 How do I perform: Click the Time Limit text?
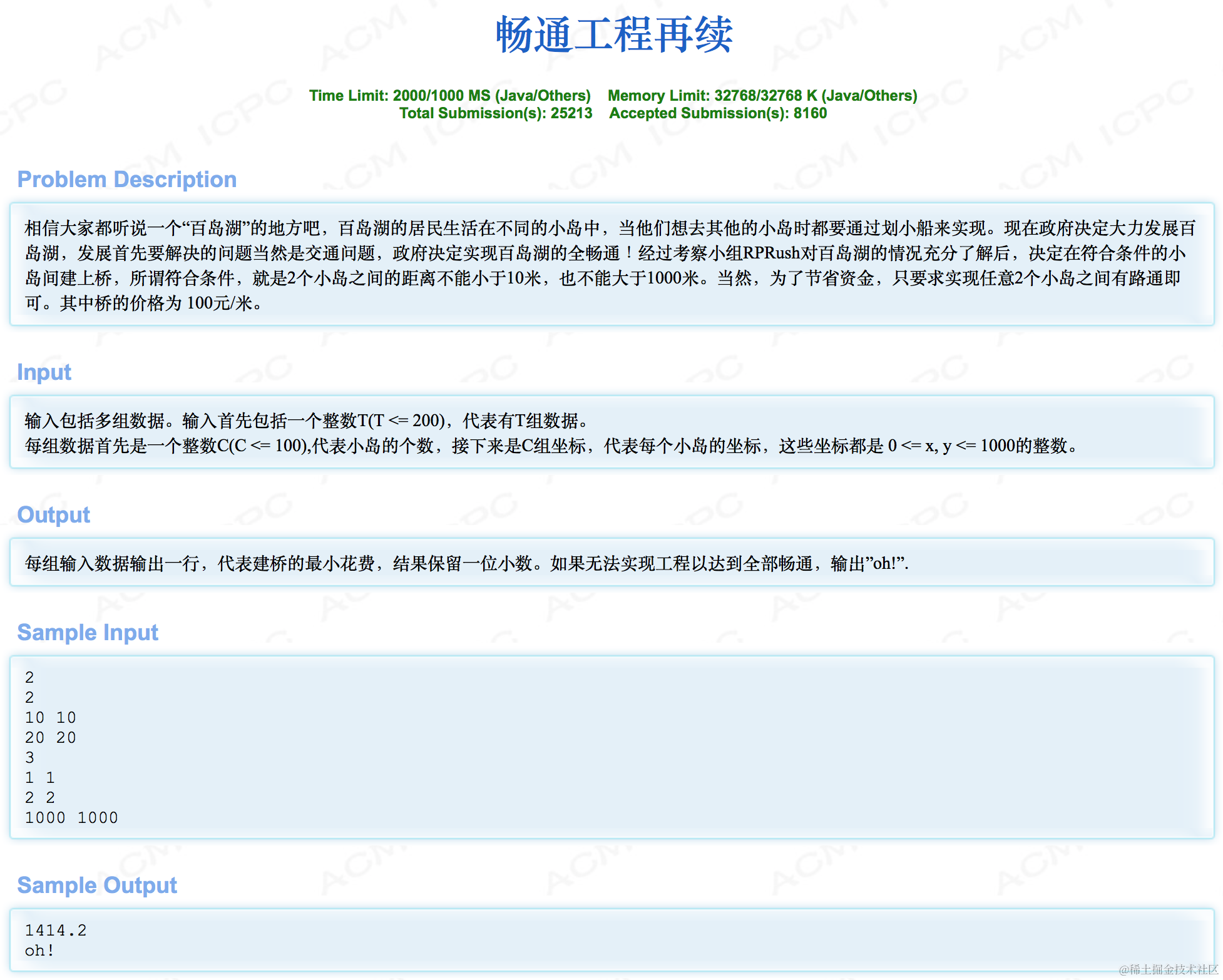pos(449,96)
